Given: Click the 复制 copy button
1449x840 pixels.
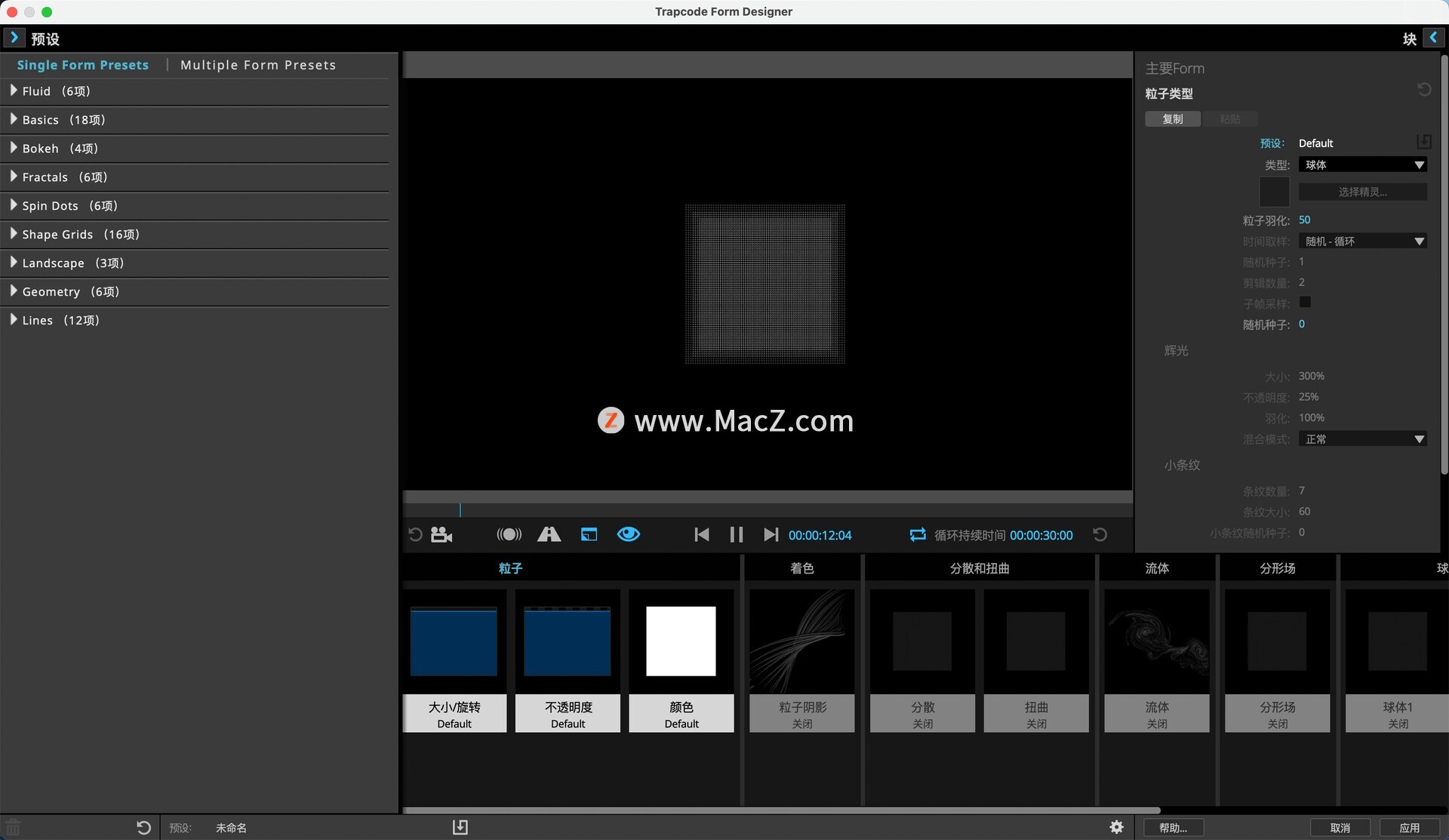Looking at the screenshot, I should pyautogui.click(x=1173, y=119).
